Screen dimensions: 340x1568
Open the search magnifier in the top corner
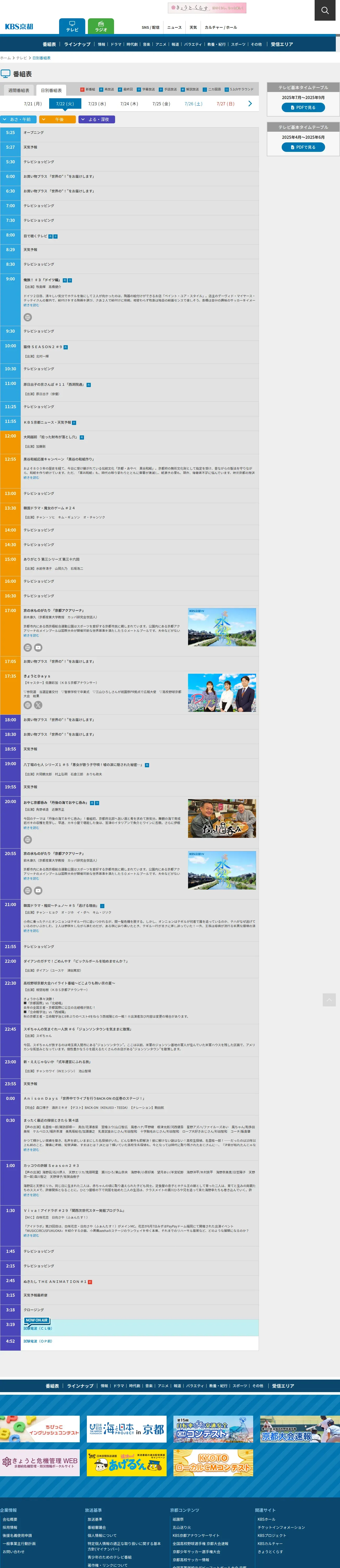click(x=325, y=10)
